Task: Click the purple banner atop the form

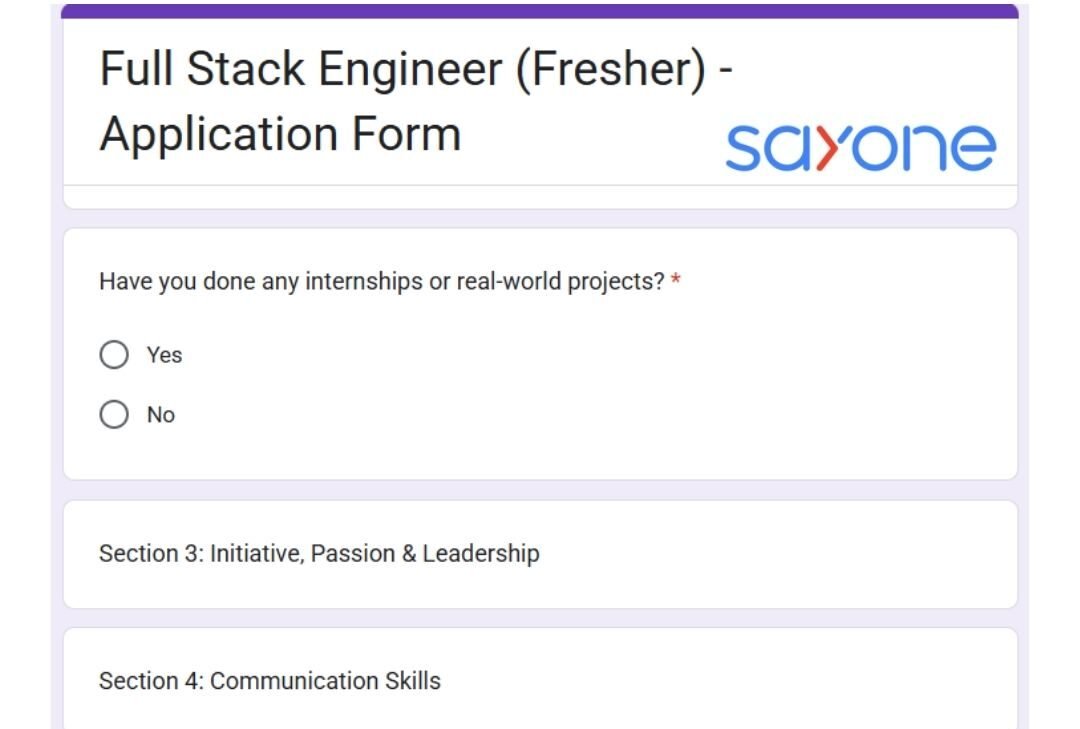Action: 540,11
